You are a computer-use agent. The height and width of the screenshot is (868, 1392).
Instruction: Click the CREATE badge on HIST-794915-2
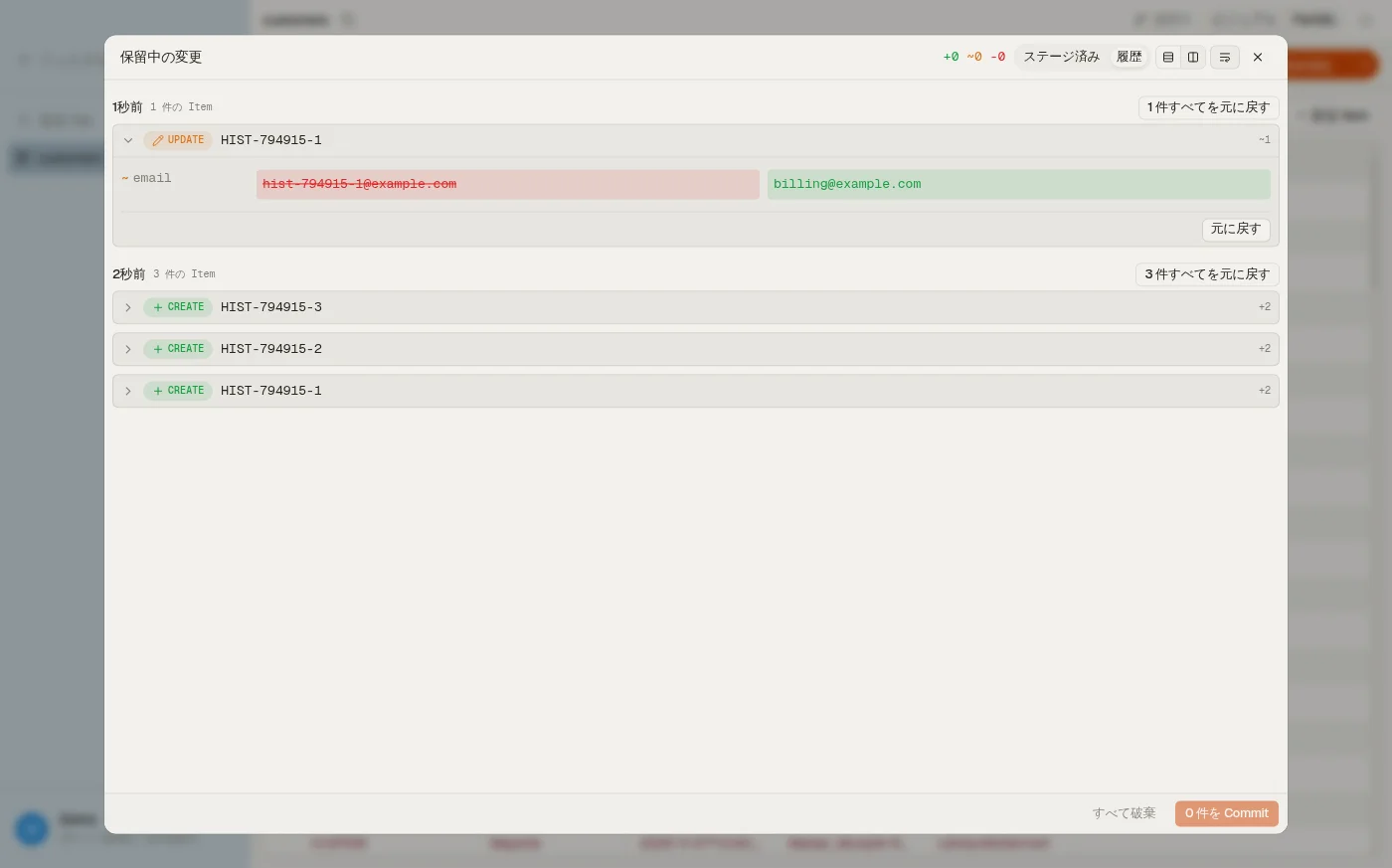click(x=178, y=349)
